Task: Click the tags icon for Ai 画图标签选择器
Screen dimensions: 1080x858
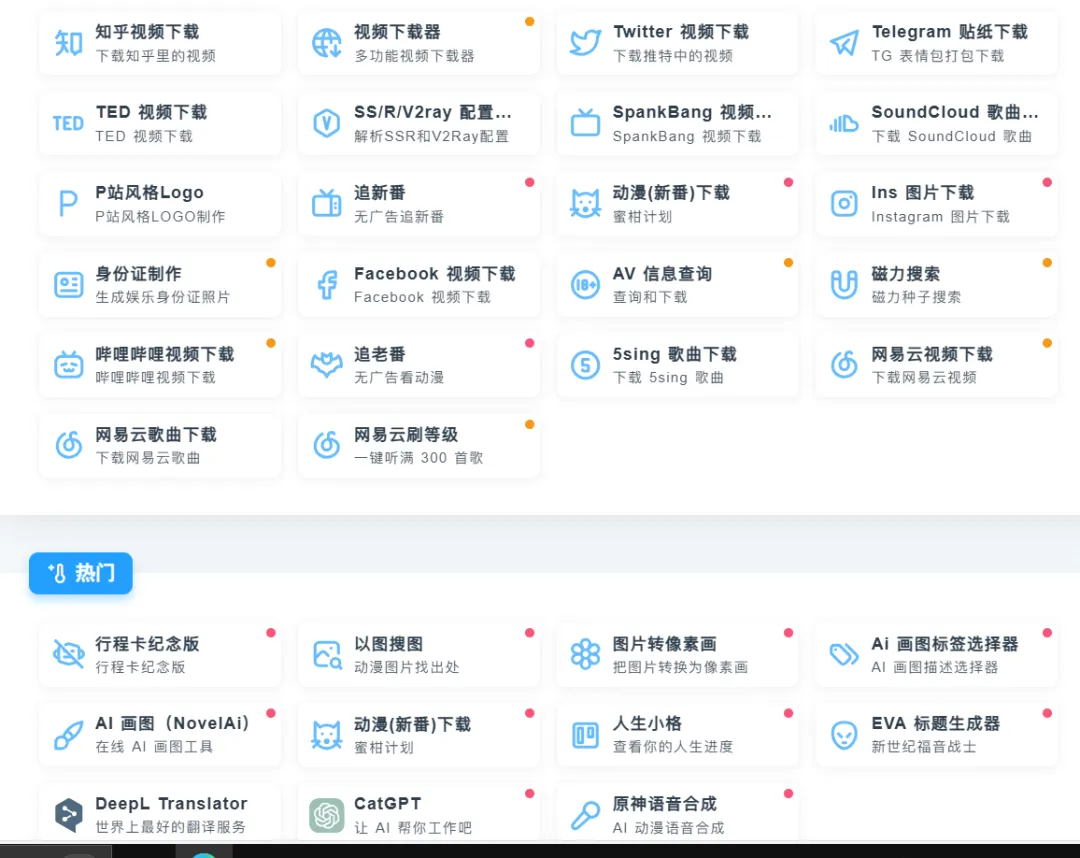Action: click(844, 654)
